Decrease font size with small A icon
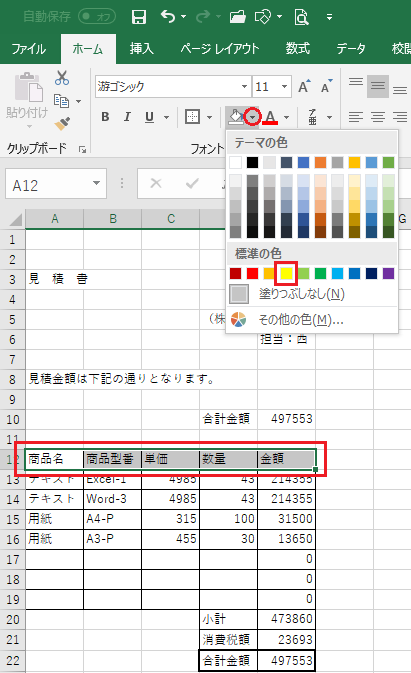 (x=326, y=86)
